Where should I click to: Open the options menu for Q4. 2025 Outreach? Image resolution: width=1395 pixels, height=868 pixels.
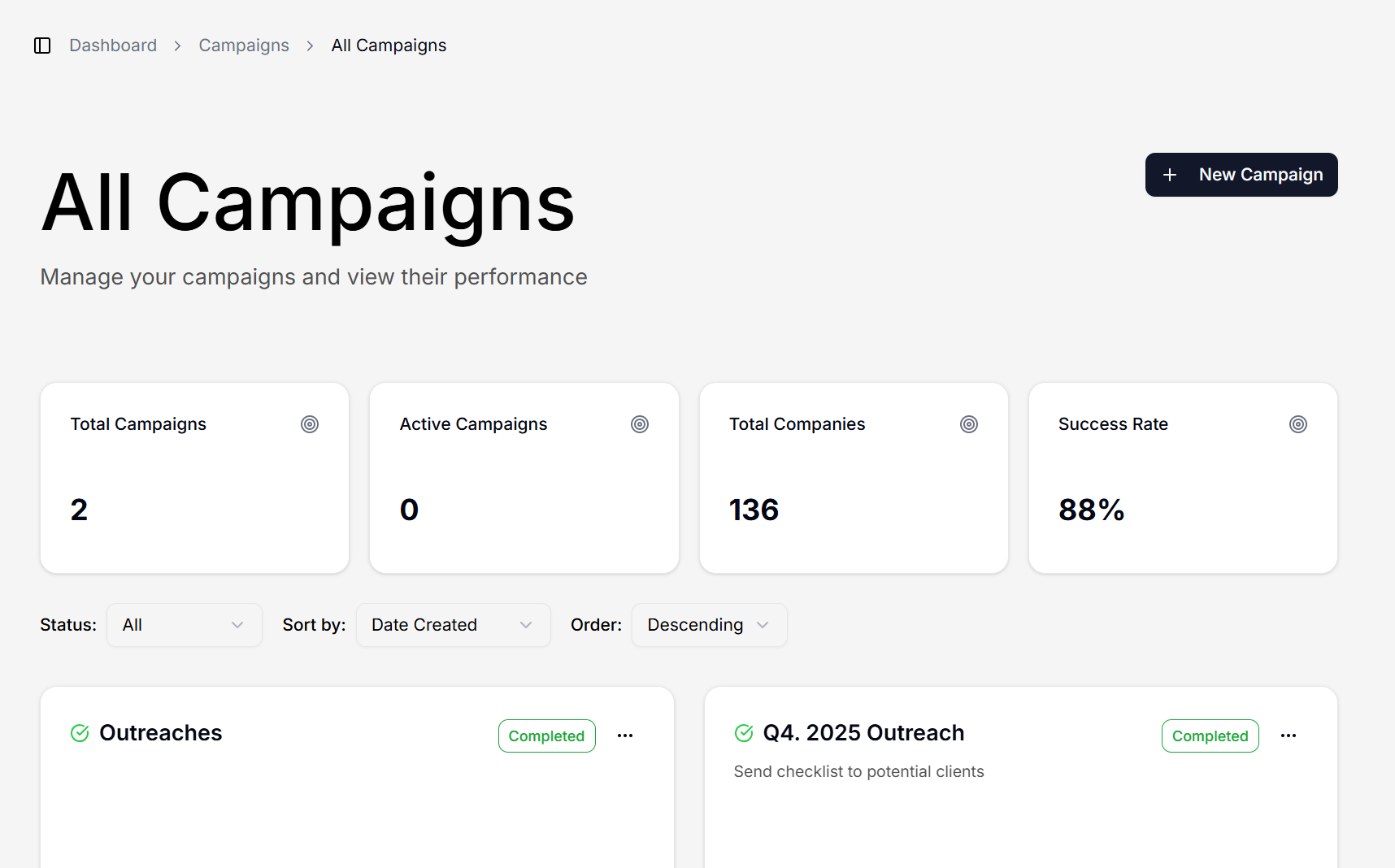(x=1289, y=736)
